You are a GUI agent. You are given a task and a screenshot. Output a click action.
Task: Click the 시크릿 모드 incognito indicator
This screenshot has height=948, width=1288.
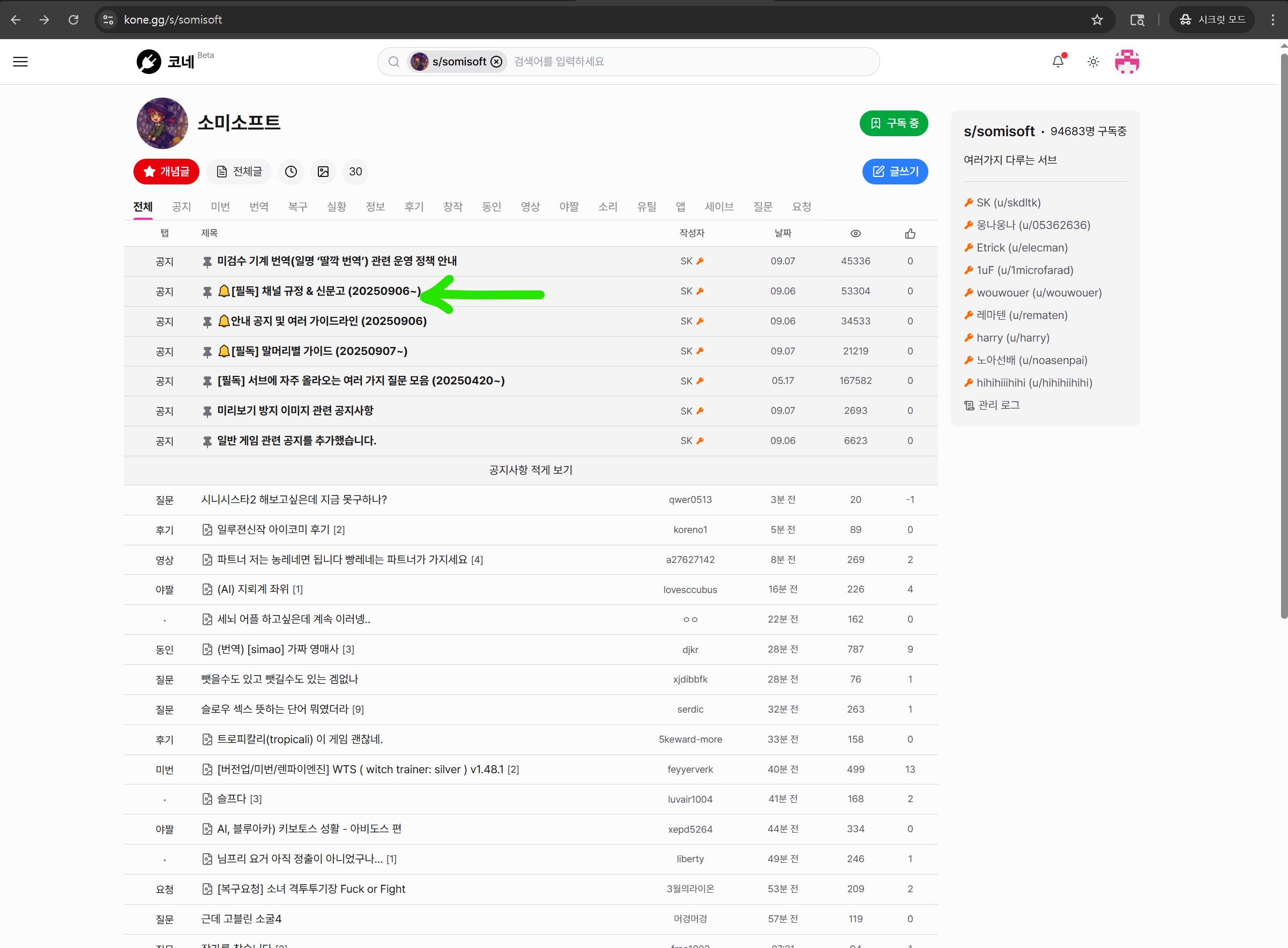pos(1211,19)
